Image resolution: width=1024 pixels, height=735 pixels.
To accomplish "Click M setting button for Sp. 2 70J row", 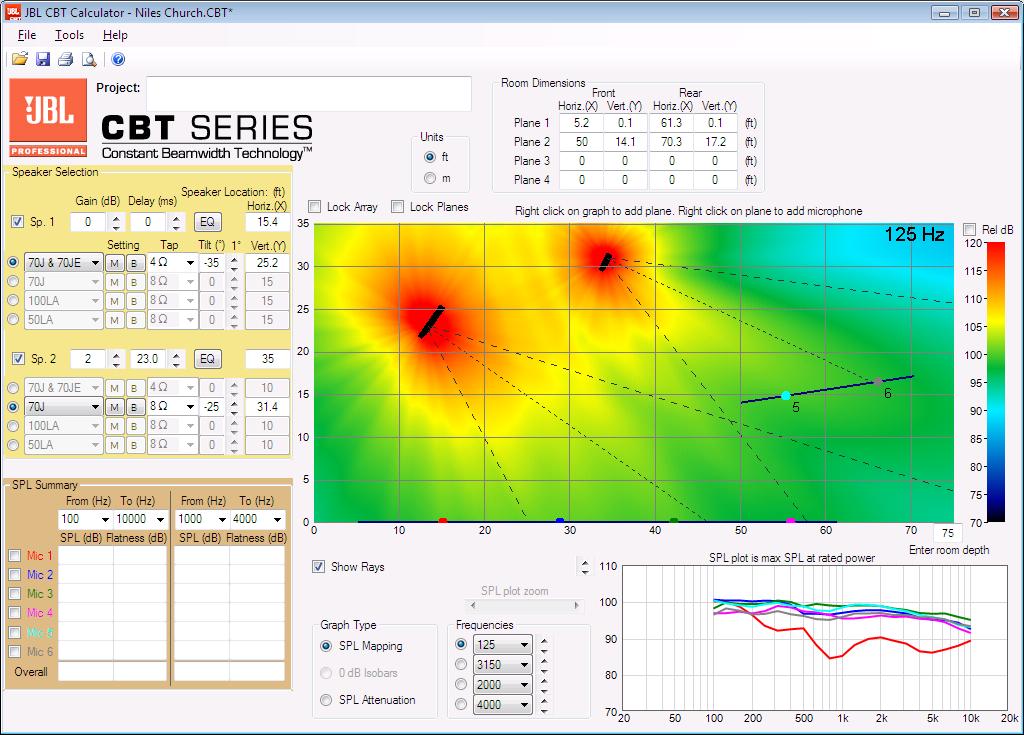I will (x=114, y=407).
